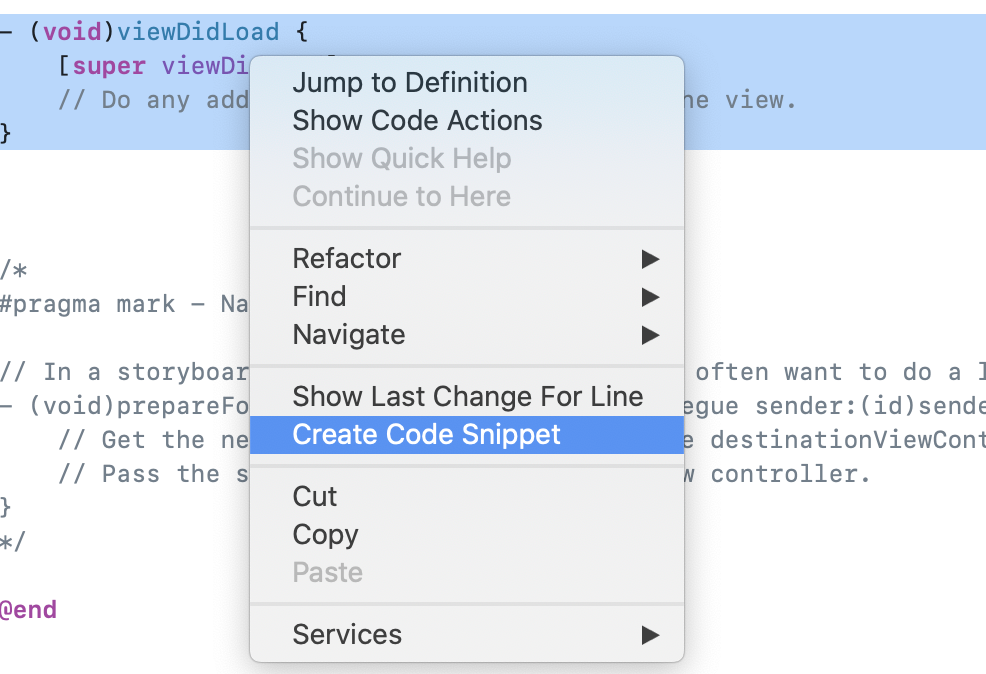Click the Refactor menu label

point(346,259)
